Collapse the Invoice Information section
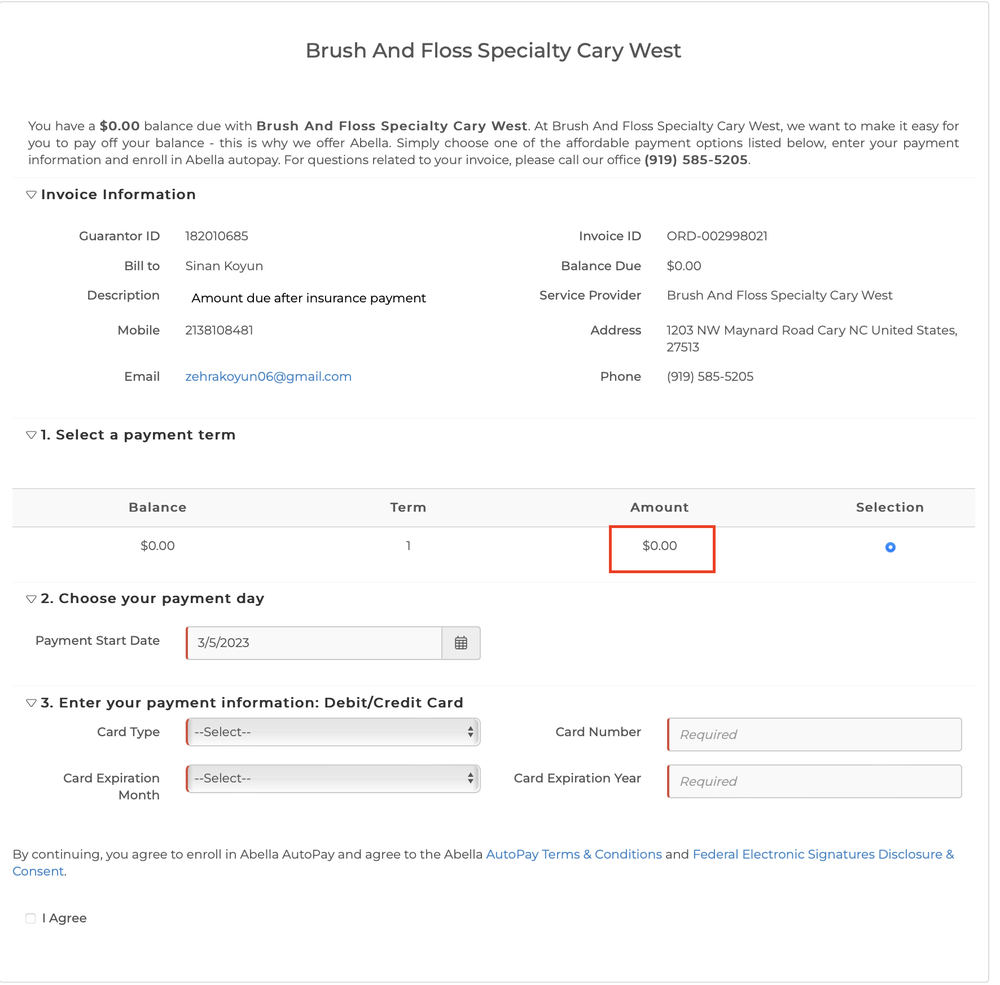 tap(31, 195)
